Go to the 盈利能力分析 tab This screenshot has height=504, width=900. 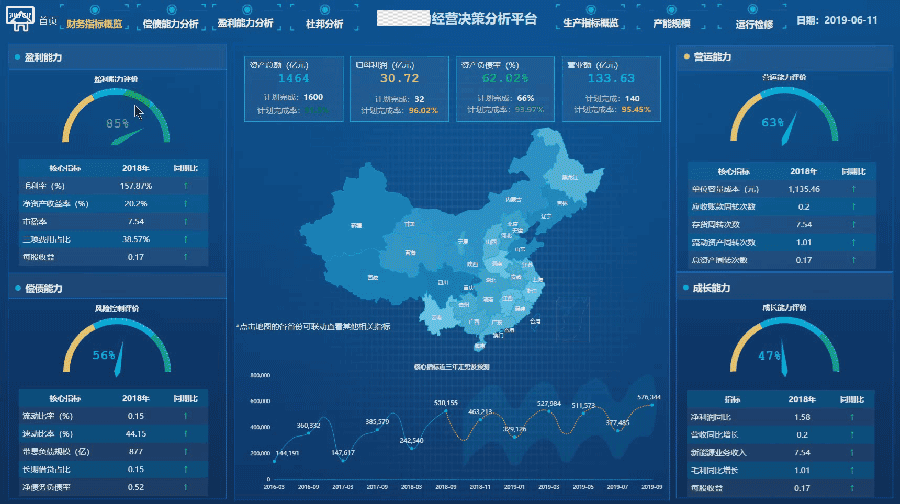[246, 23]
